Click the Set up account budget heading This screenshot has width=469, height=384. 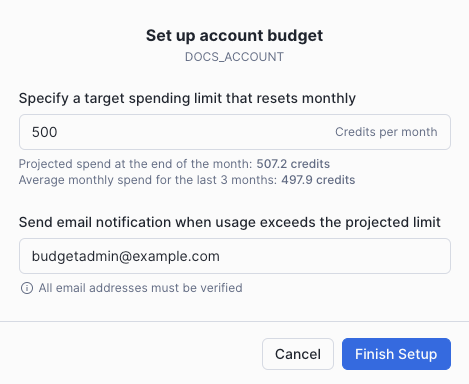[x=234, y=36]
